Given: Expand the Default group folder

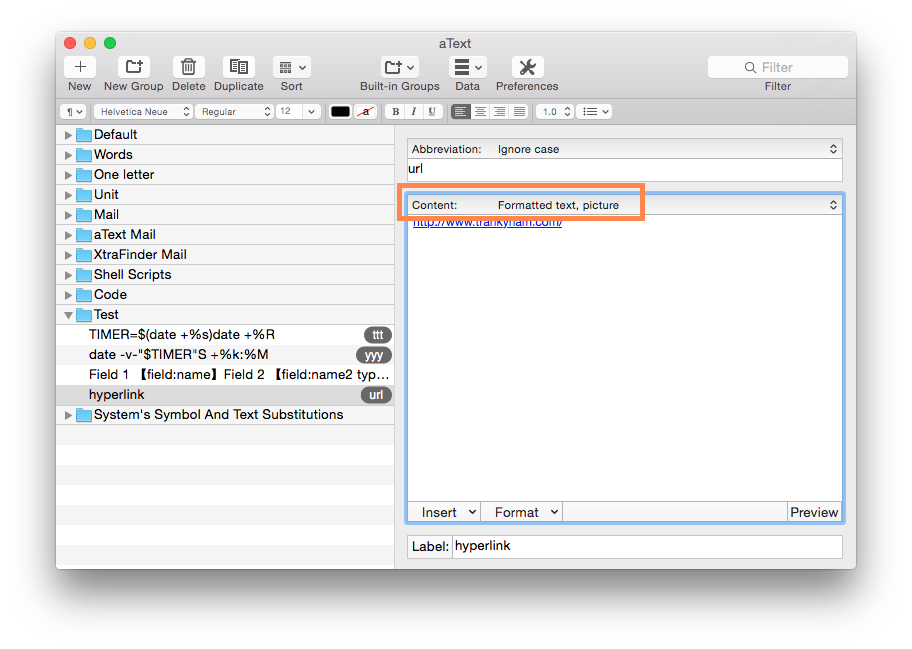Looking at the screenshot, I should 69,135.
